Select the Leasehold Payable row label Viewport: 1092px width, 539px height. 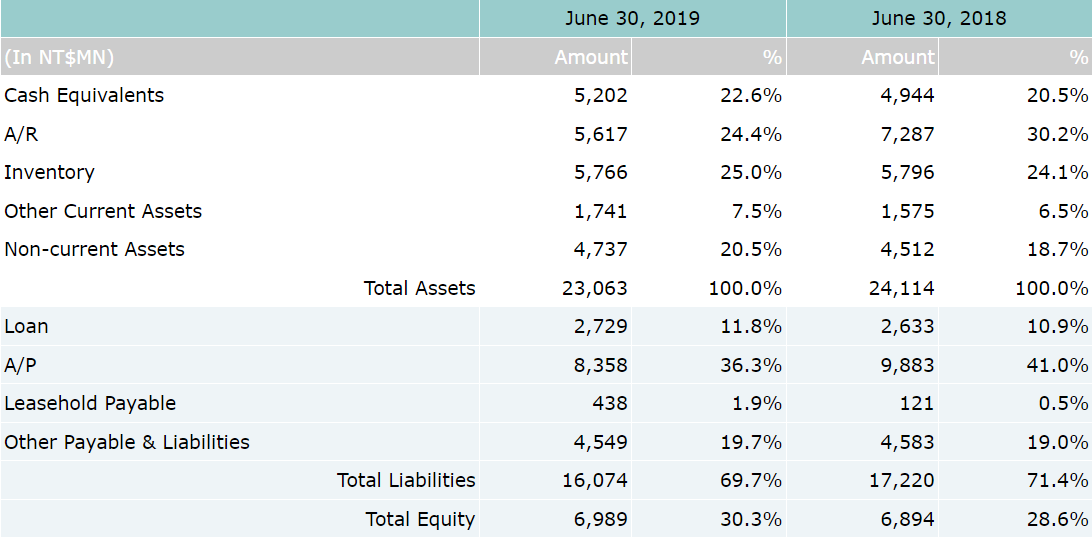[90, 403]
